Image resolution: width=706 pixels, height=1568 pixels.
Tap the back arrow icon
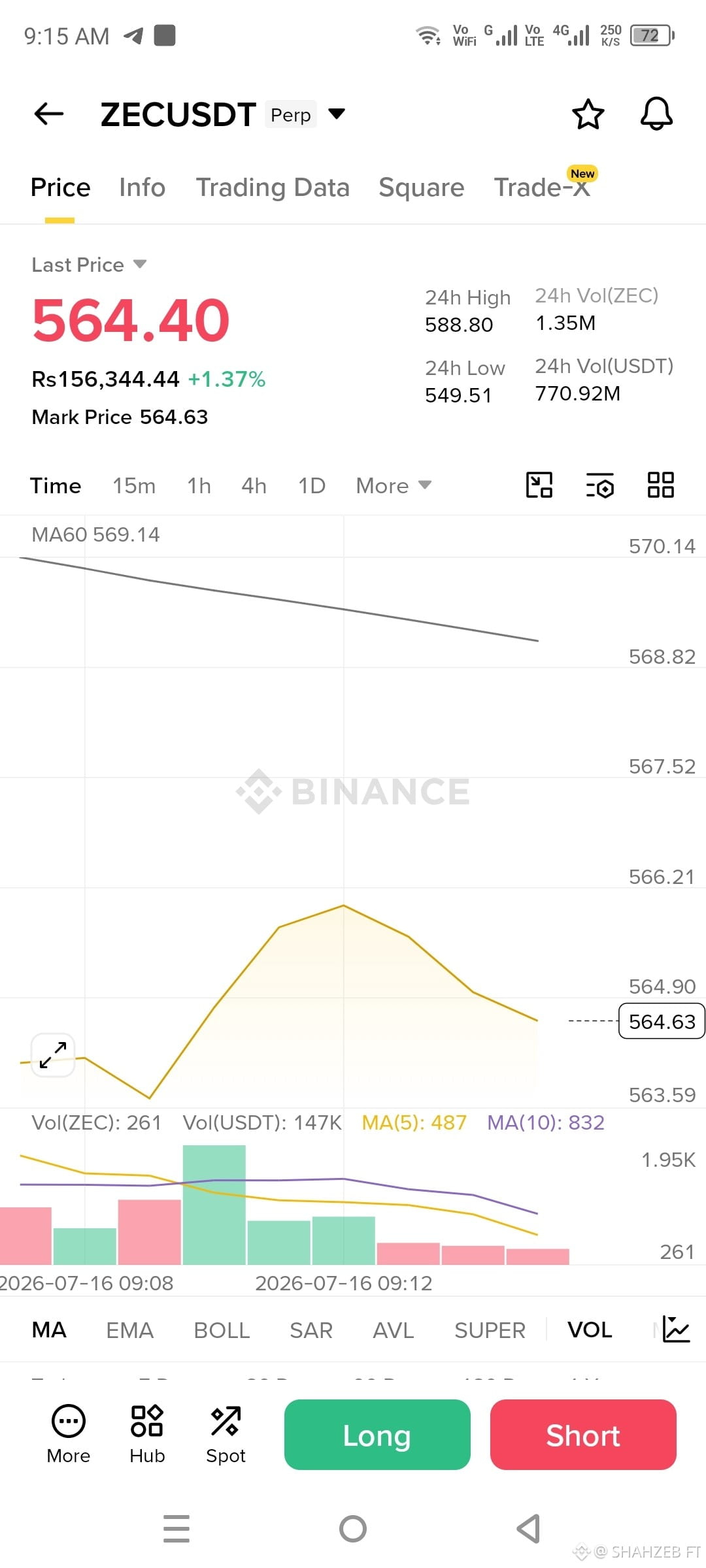click(48, 114)
